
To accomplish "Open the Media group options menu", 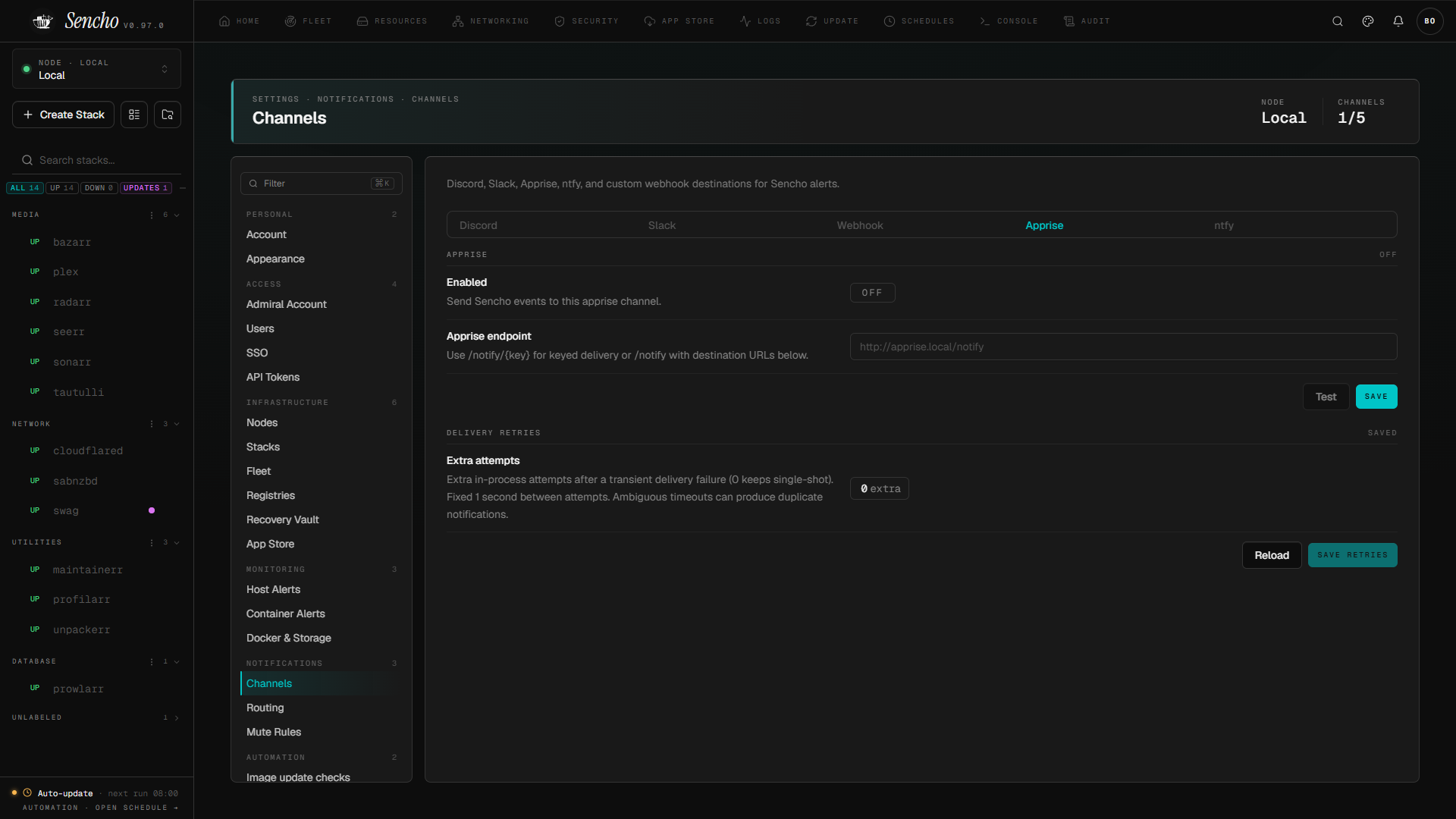I will point(152,215).
